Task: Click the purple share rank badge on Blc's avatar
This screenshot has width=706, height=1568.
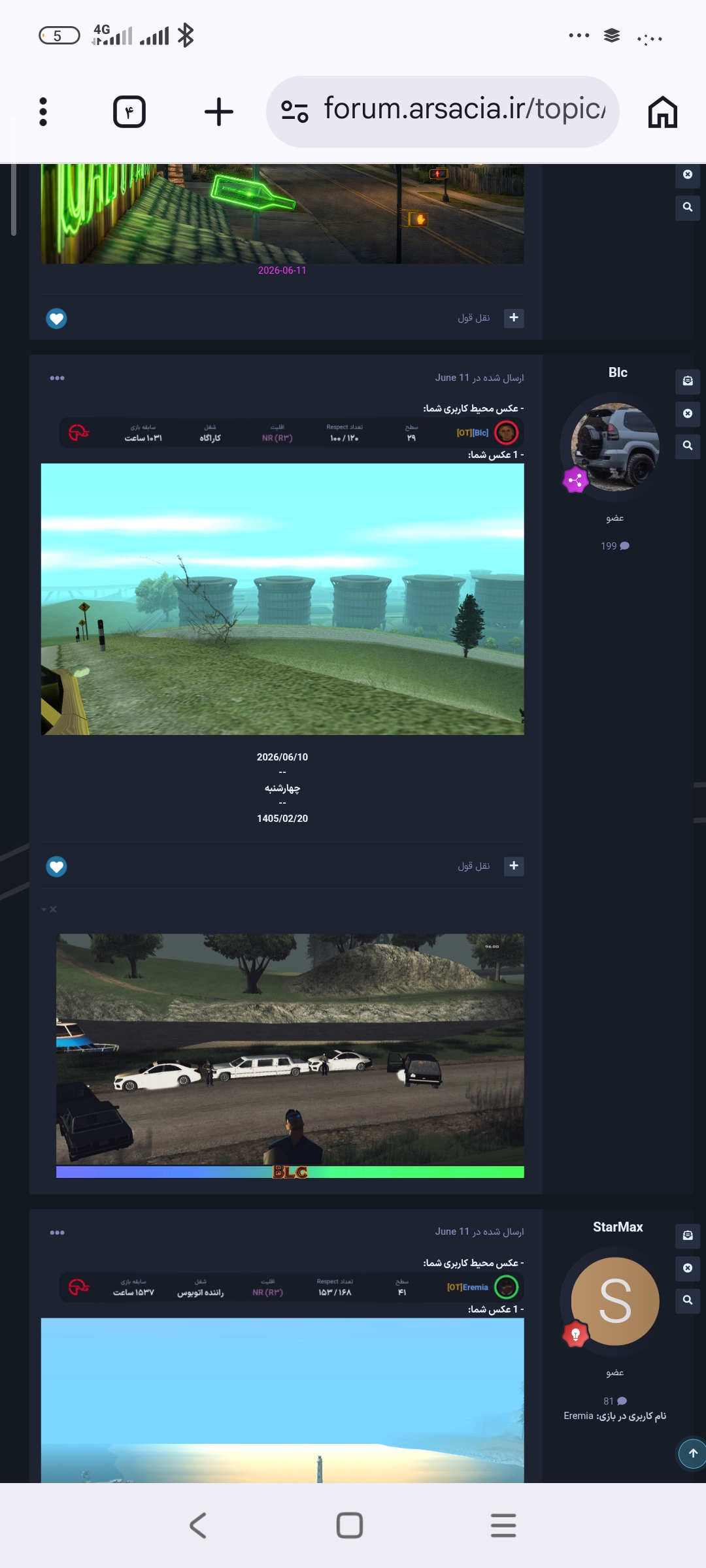Action: pos(576,480)
